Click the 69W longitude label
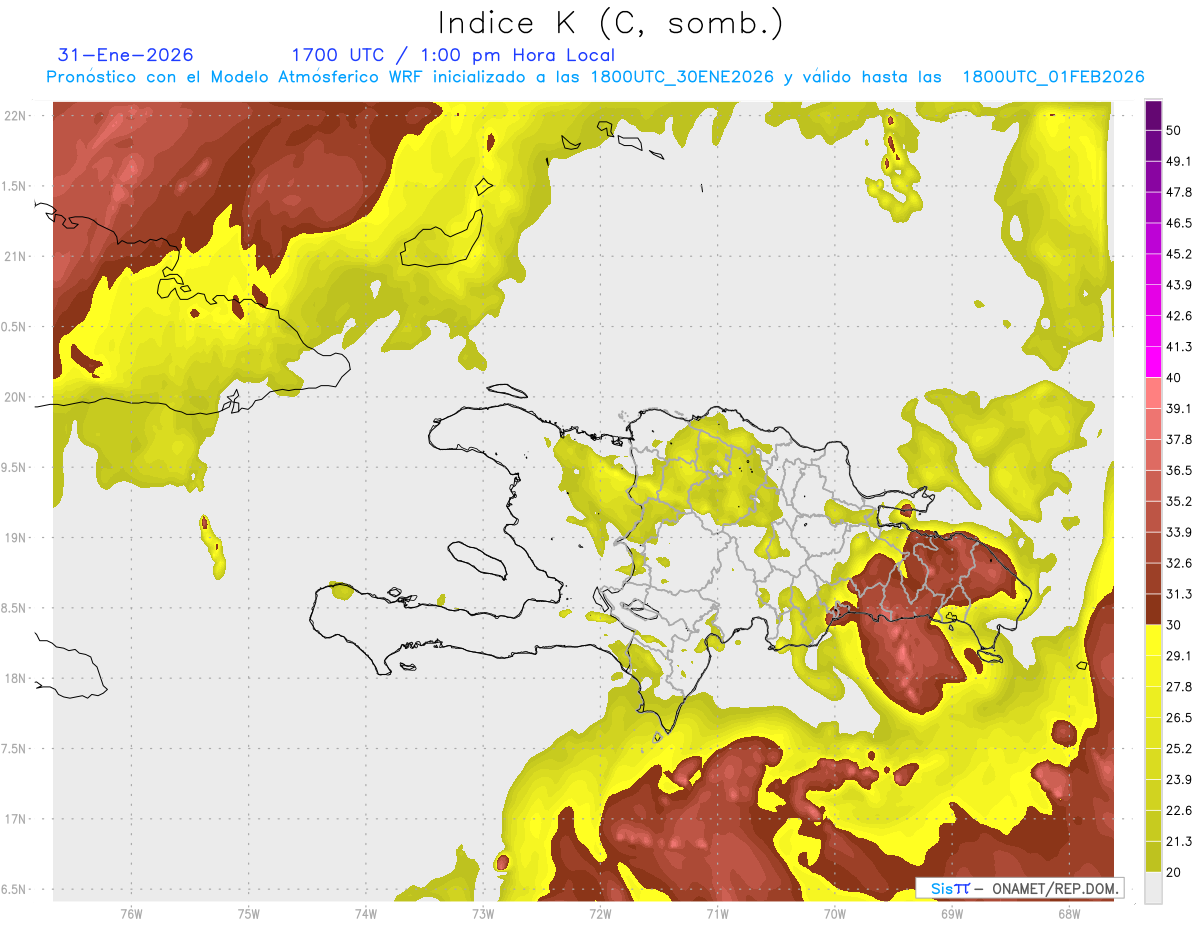Viewport: 1200px width, 927px height. (952, 913)
